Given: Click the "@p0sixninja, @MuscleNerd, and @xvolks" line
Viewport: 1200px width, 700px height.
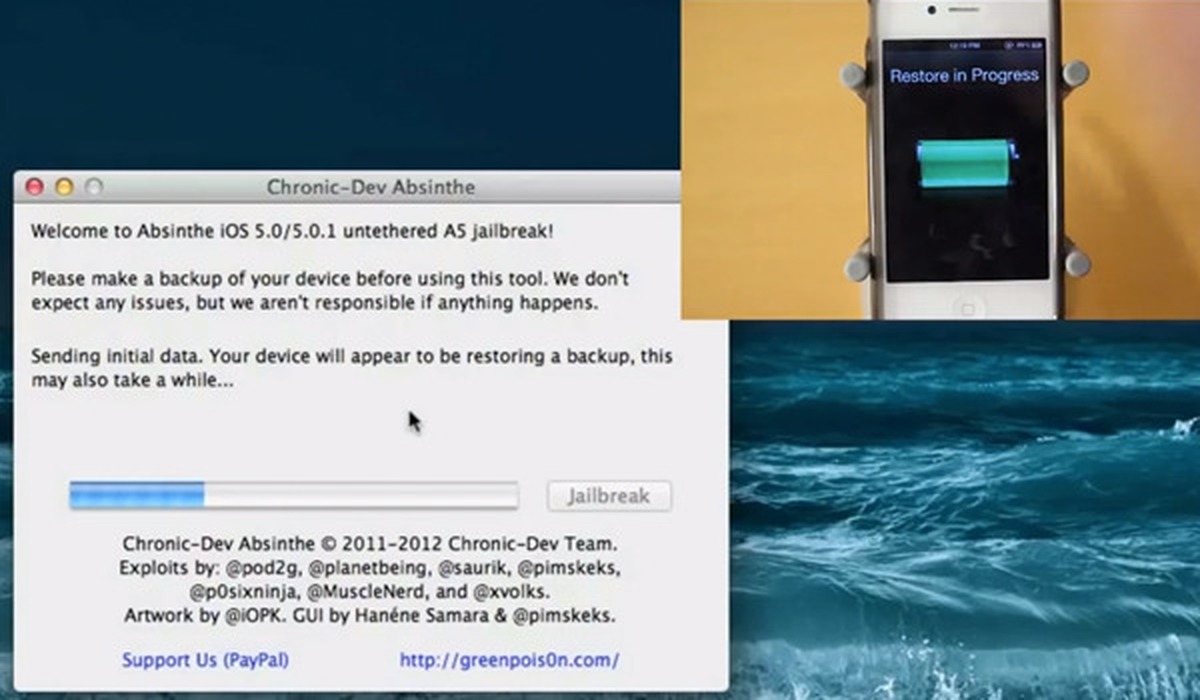Looking at the screenshot, I should pos(370,592).
